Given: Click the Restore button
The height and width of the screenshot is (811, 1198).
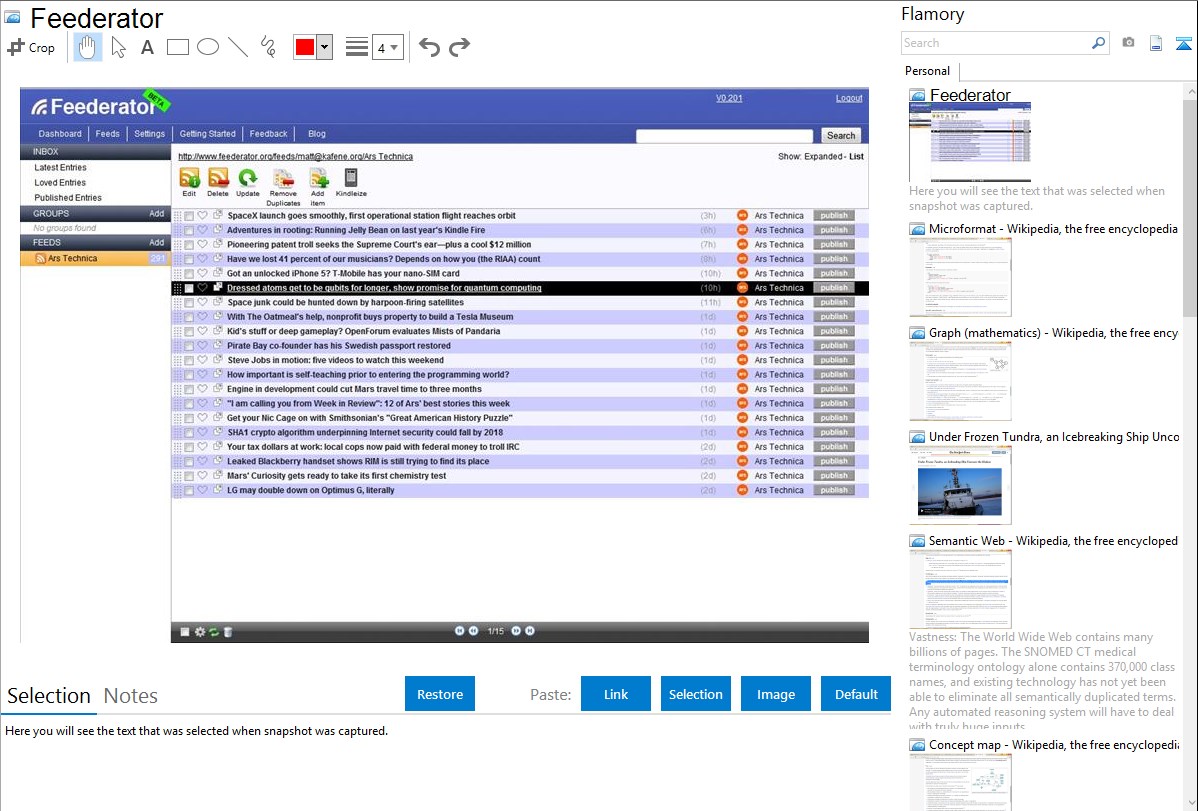Looking at the screenshot, I should point(440,694).
